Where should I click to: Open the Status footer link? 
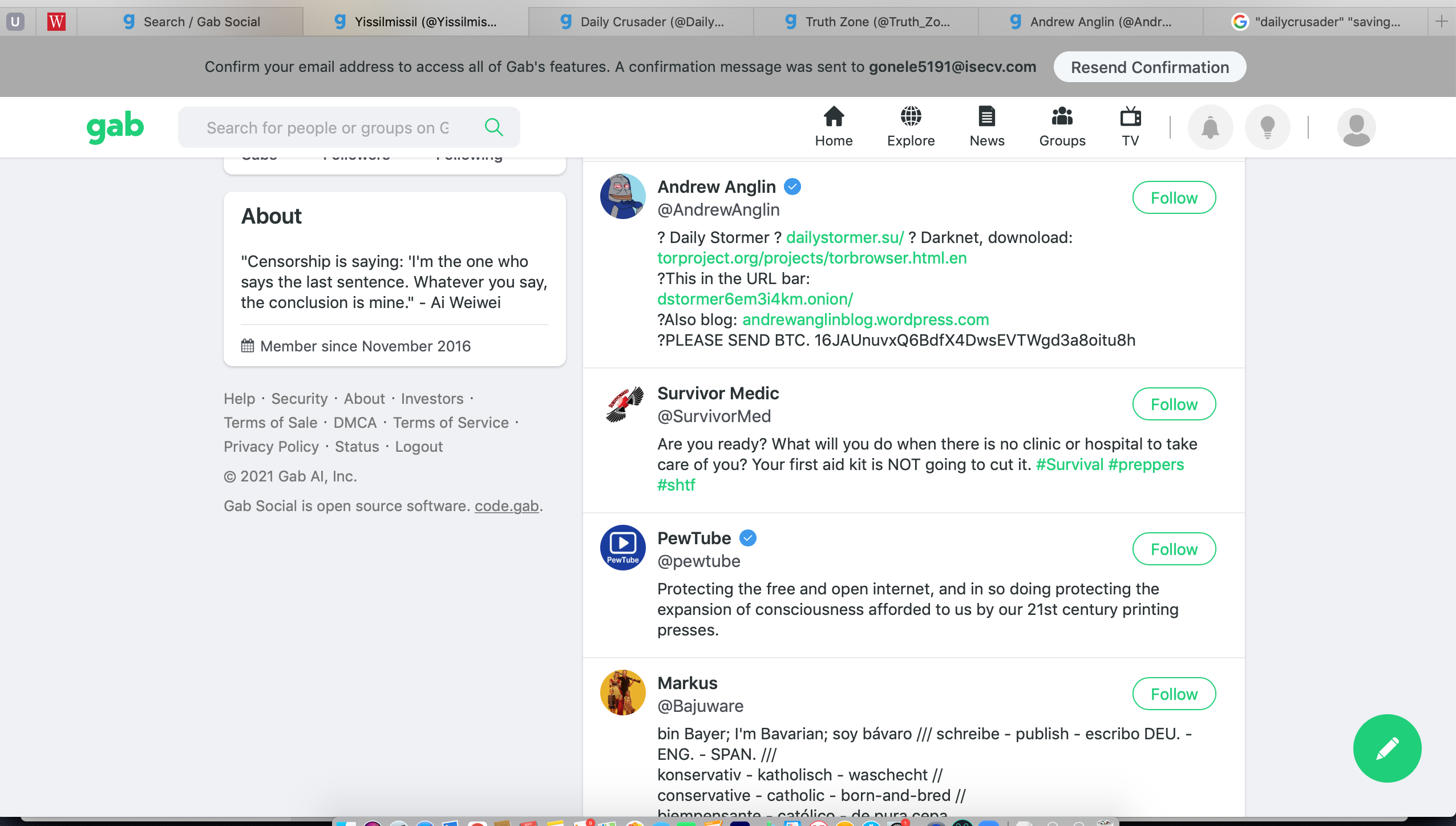click(x=357, y=446)
